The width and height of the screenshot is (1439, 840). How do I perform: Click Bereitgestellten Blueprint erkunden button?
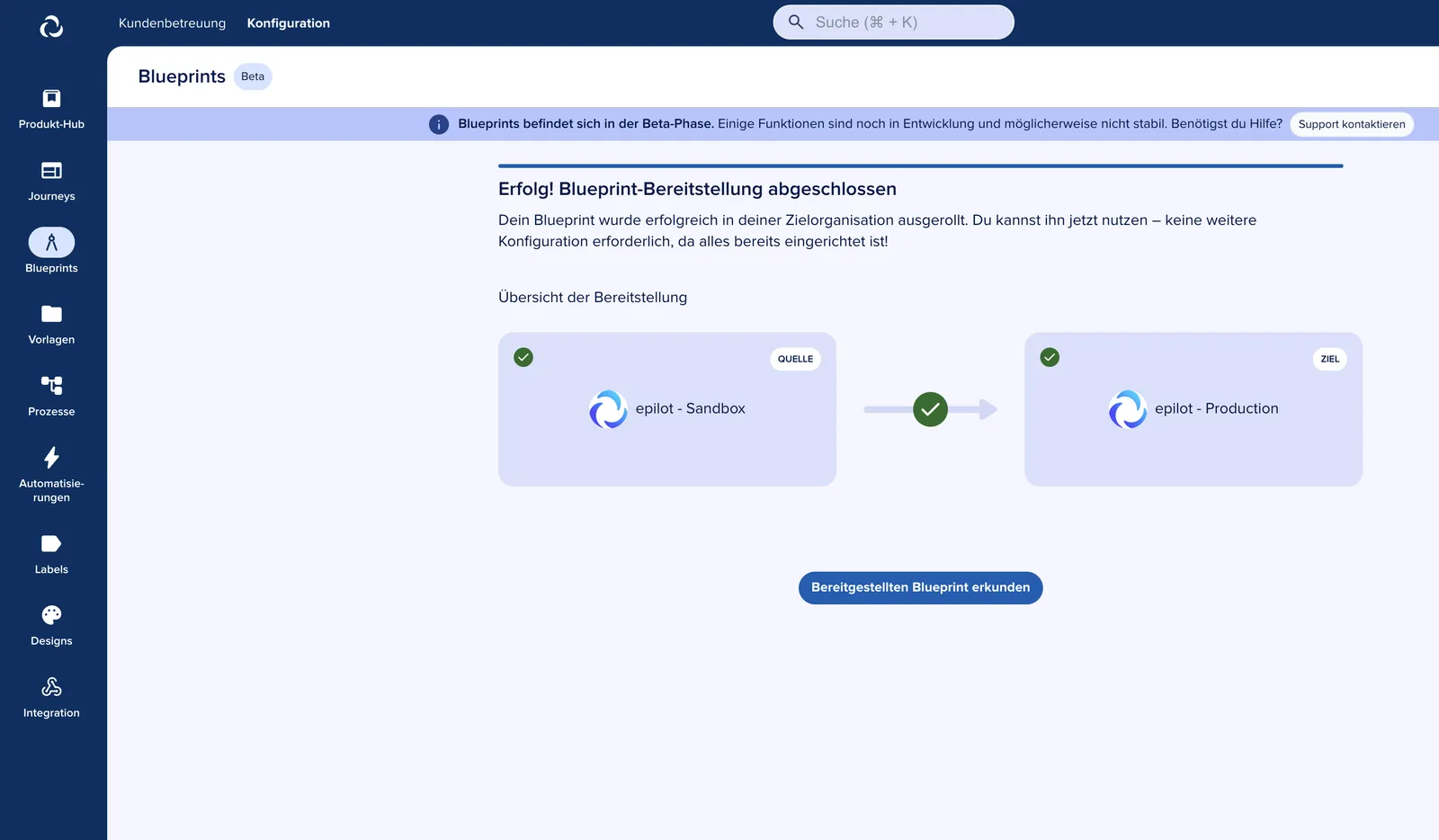[921, 588]
